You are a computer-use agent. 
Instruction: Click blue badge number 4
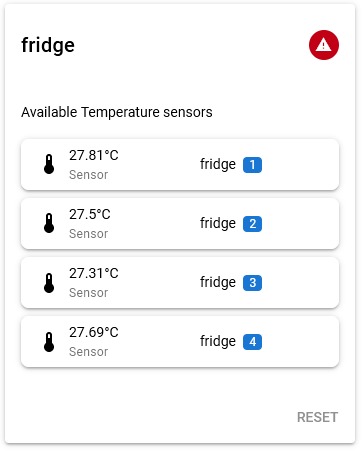pos(252,342)
